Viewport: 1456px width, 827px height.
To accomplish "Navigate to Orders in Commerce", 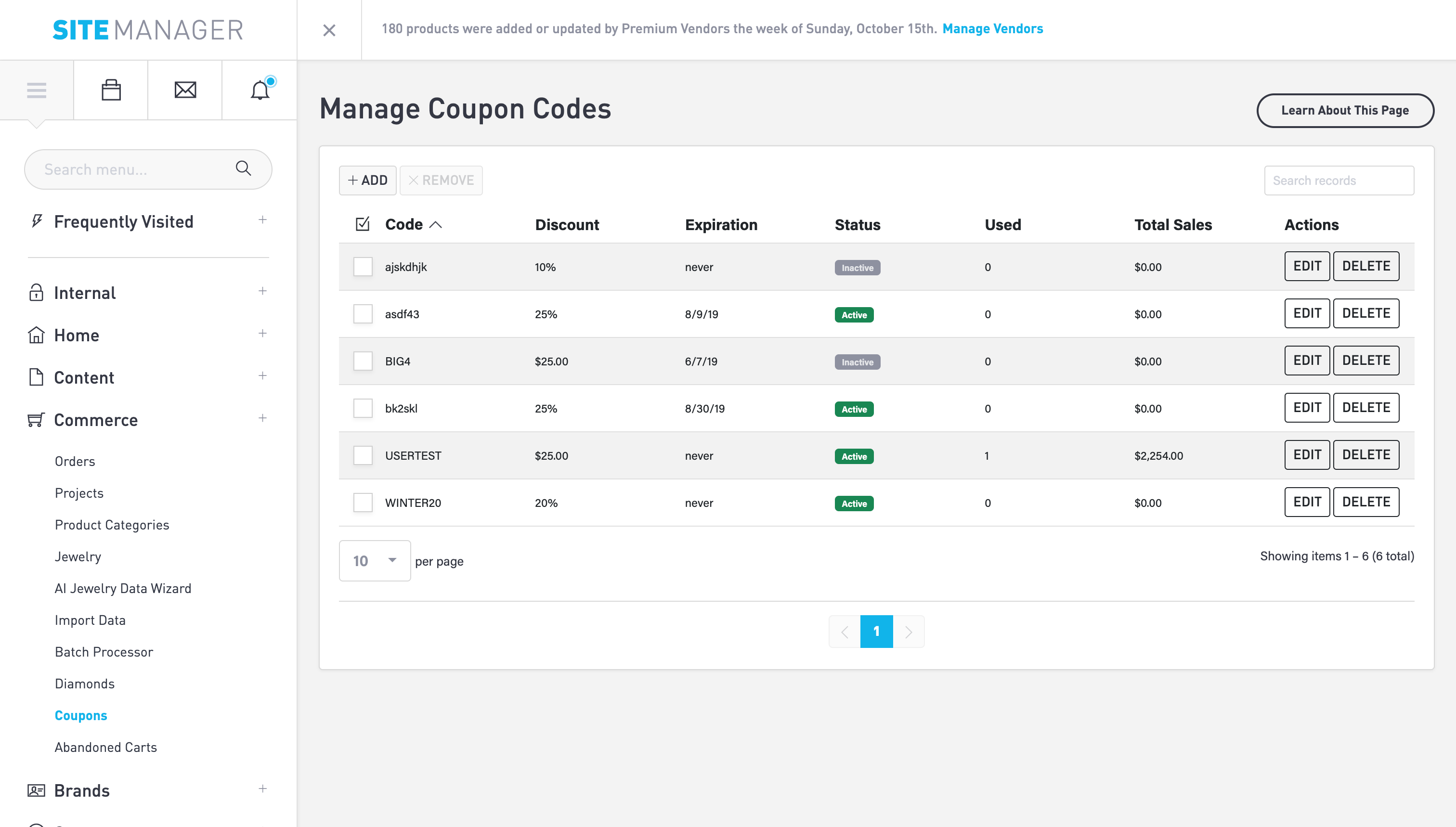I will pos(75,461).
